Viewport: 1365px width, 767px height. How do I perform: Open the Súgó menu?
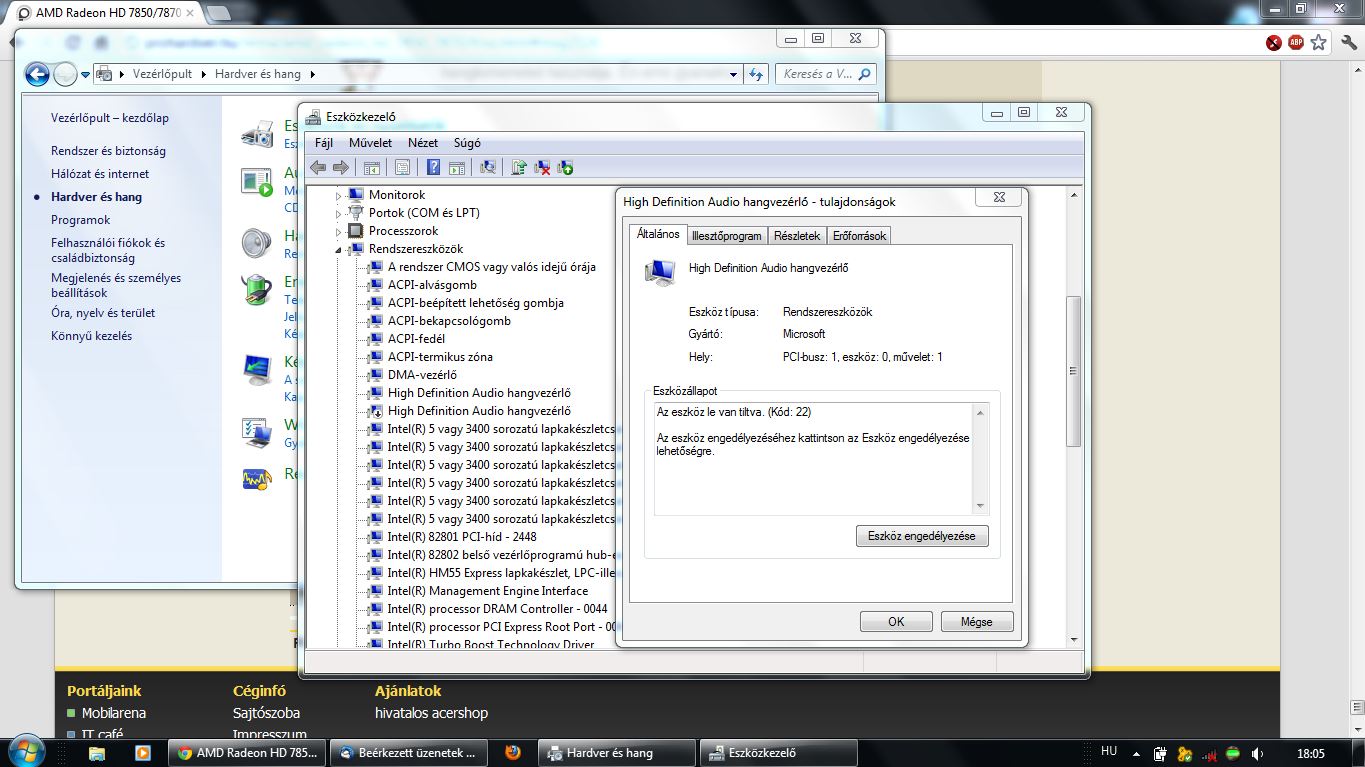[467, 143]
